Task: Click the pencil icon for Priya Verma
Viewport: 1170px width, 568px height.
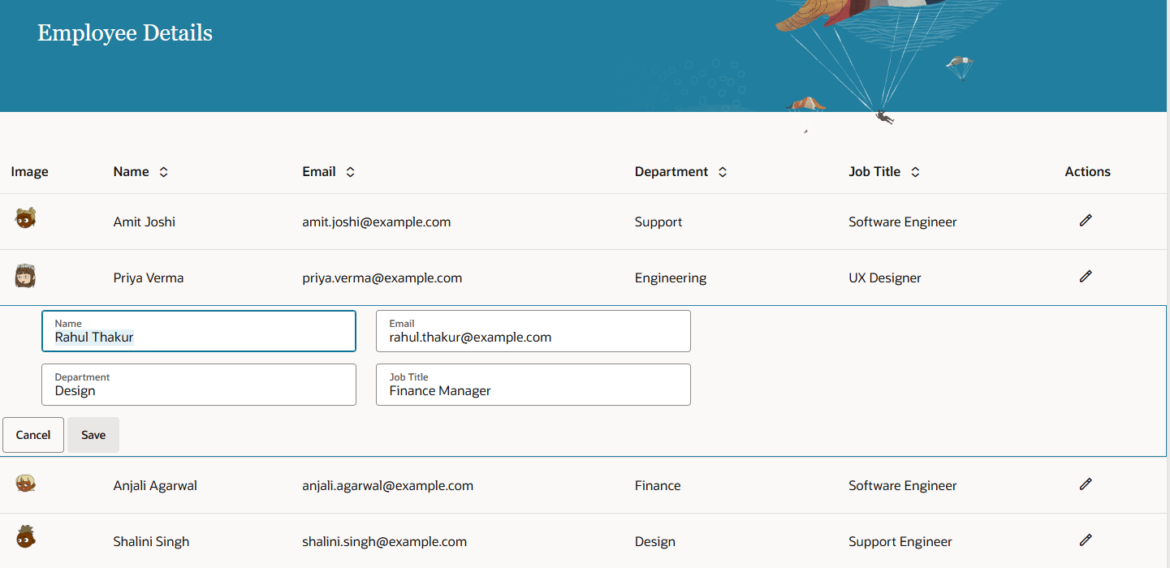Action: (1086, 277)
